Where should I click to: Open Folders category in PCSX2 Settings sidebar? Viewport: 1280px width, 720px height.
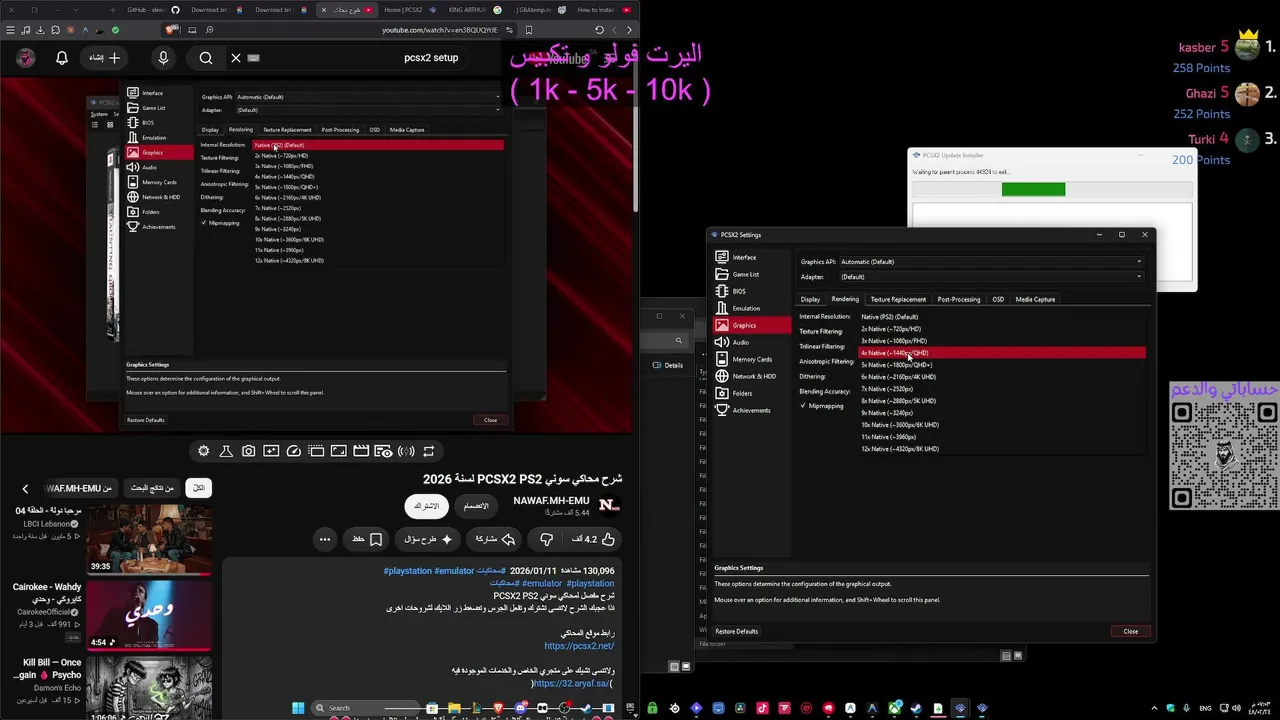coord(752,393)
